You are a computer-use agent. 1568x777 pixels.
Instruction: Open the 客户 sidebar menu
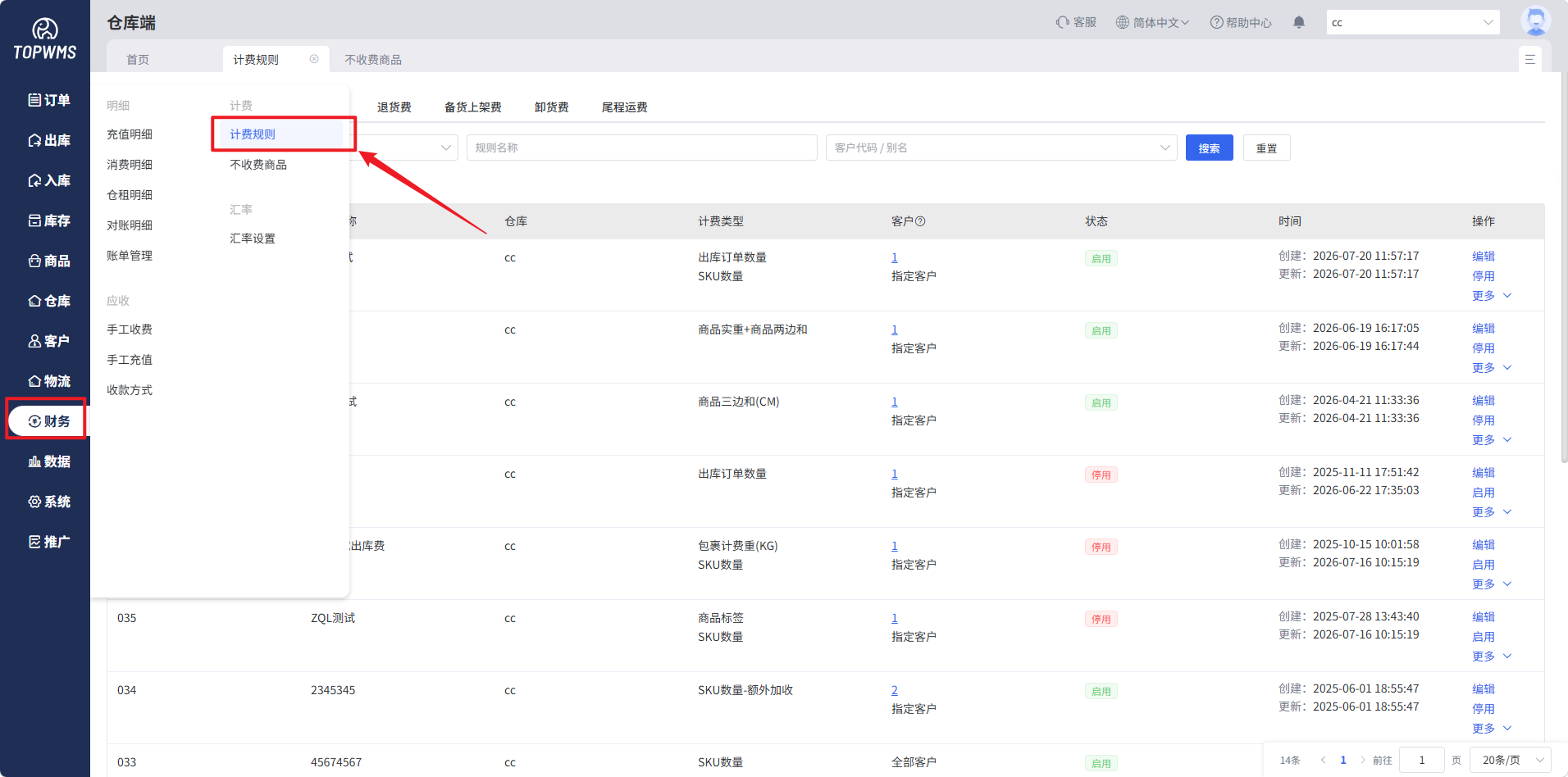tap(49, 341)
